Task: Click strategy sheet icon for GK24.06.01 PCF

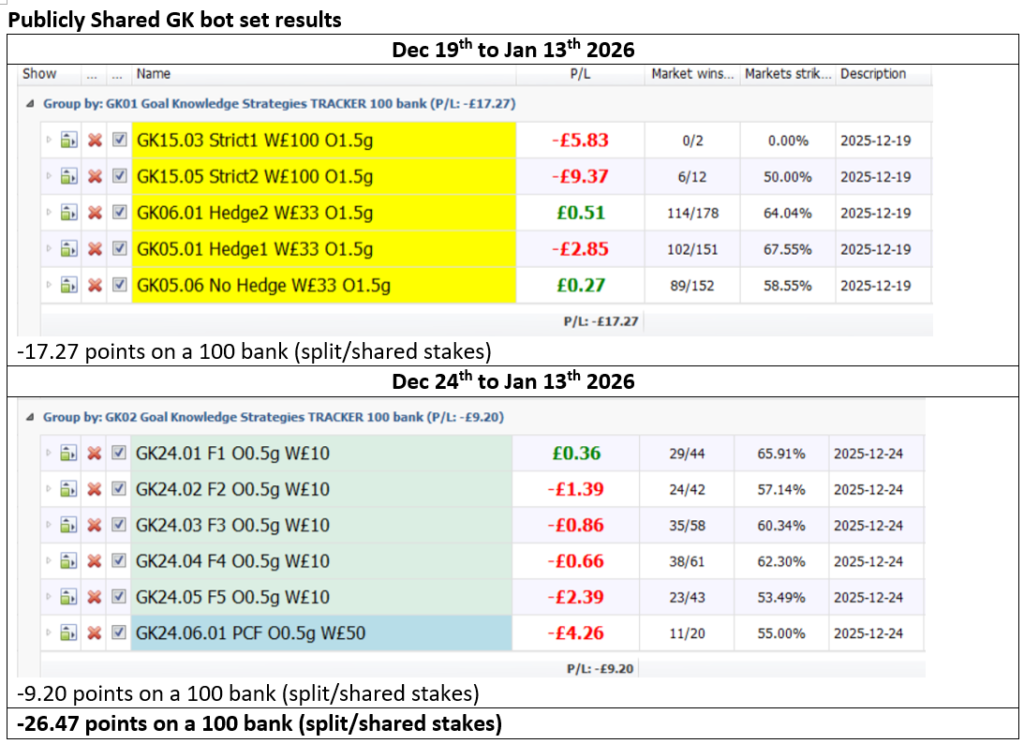Action: pyautogui.click(x=69, y=633)
